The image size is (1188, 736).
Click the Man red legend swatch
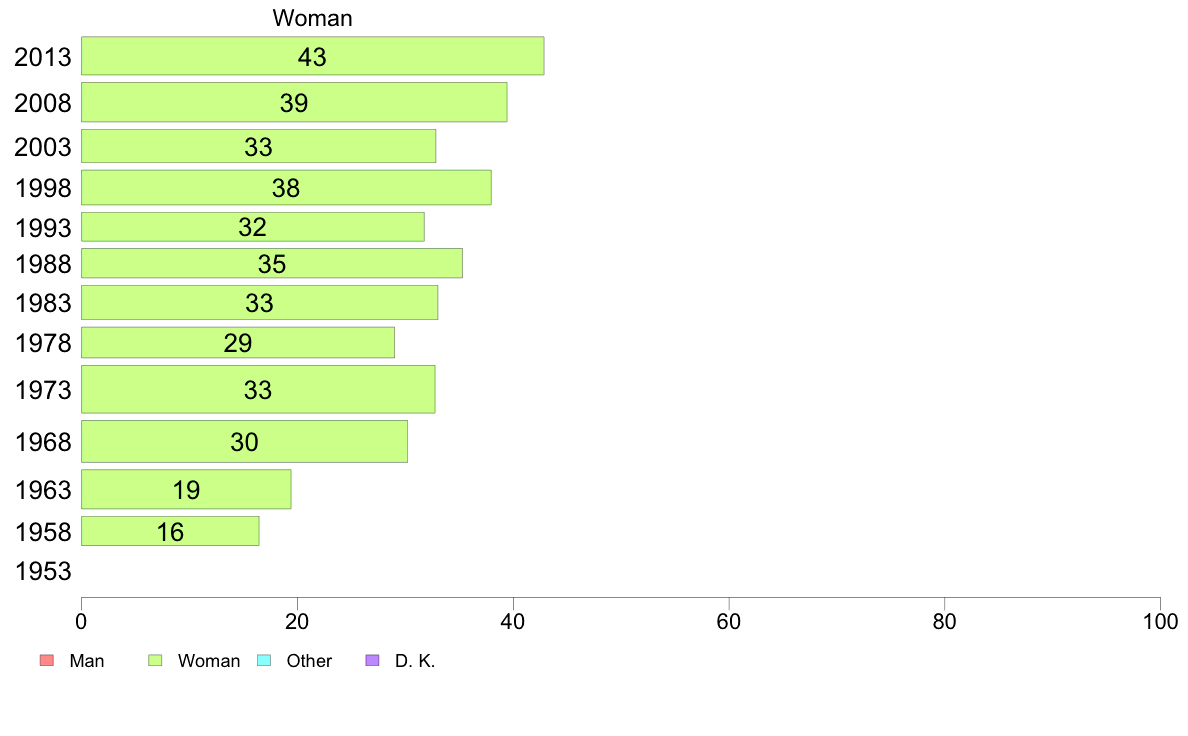click(x=47, y=660)
